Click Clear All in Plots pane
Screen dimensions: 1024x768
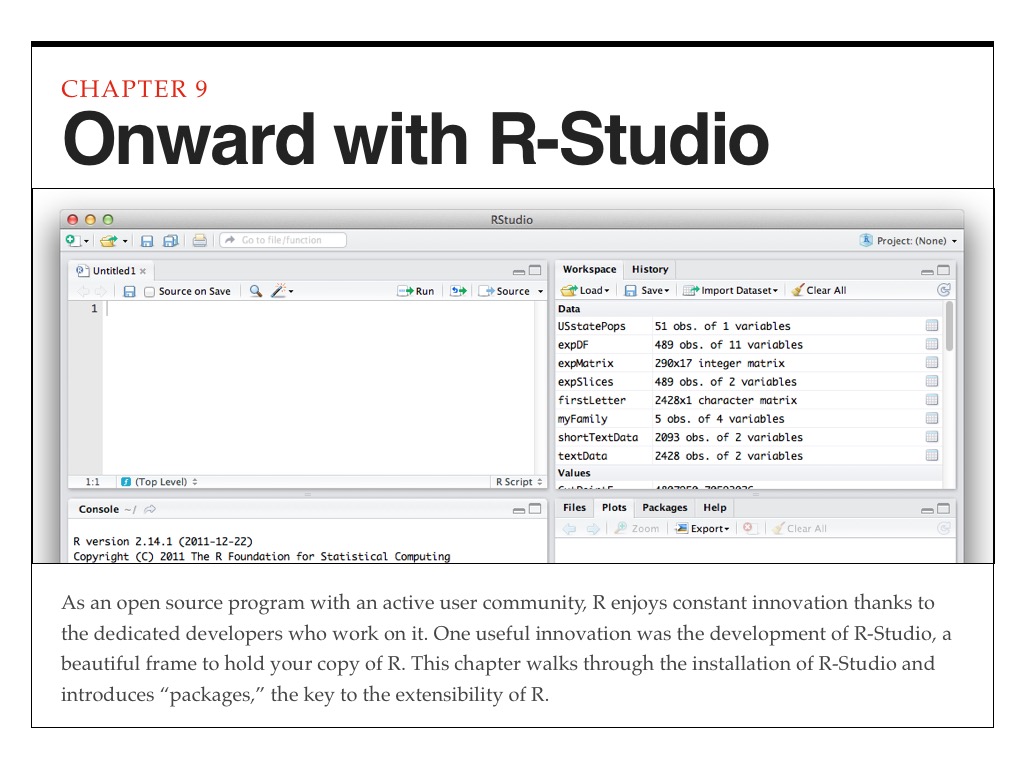[x=800, y=528]
